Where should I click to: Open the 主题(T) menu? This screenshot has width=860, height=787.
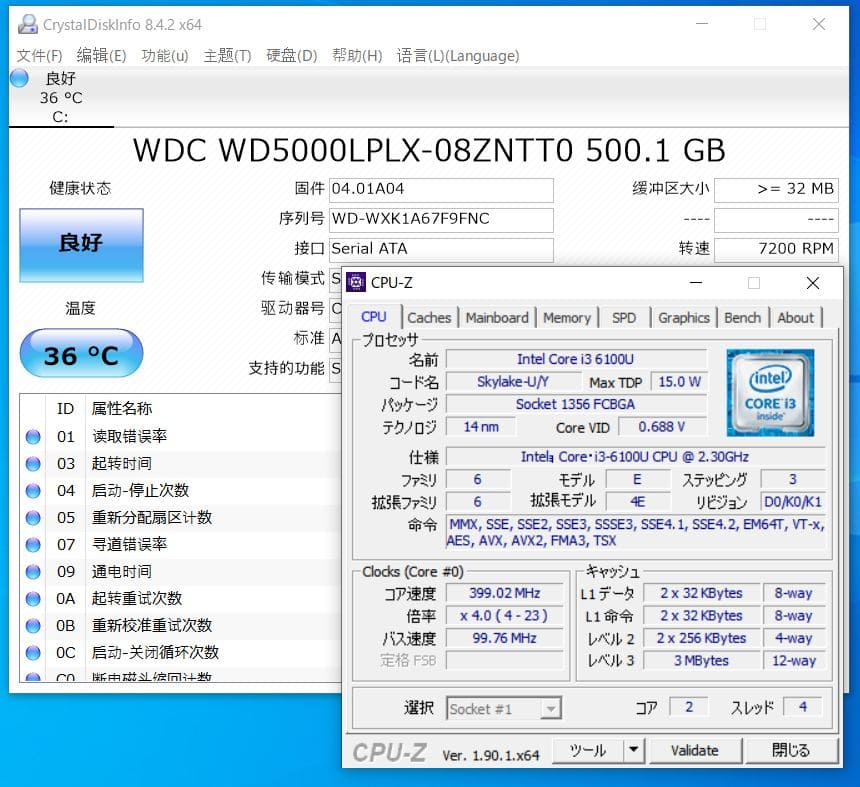tap(227, 55)
